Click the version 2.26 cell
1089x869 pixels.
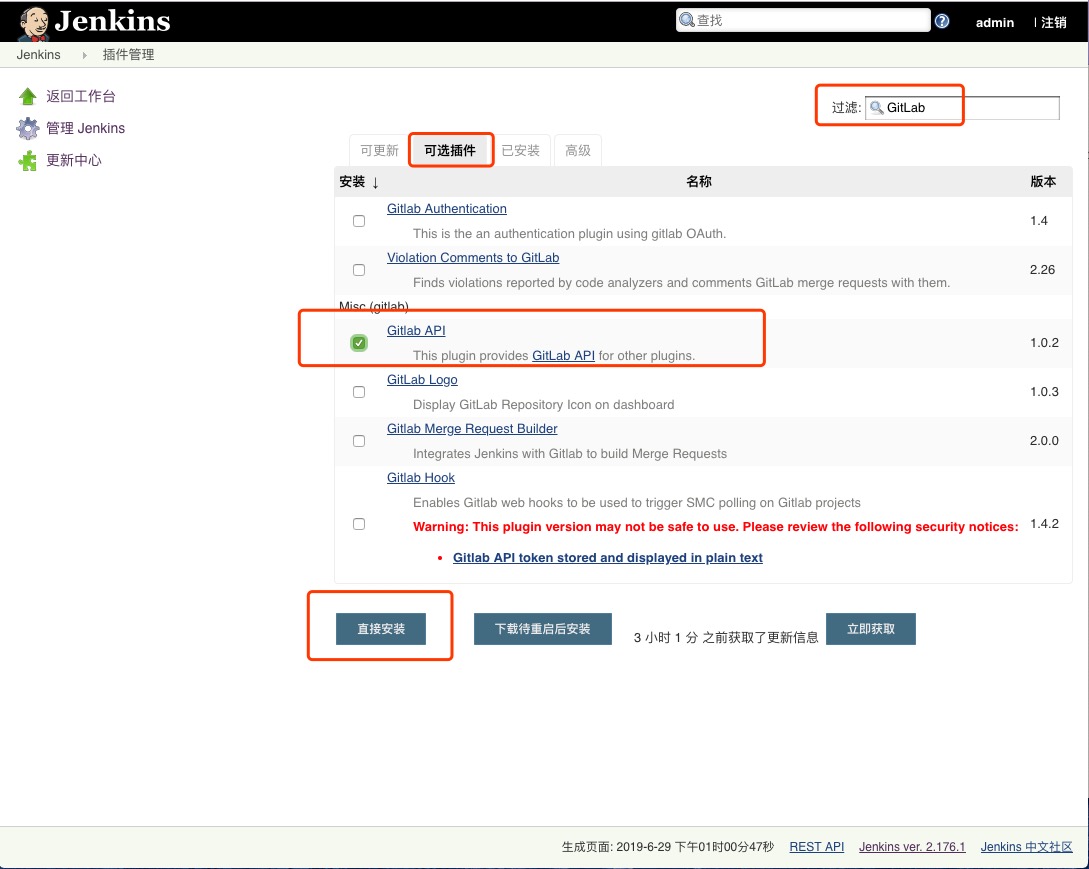pos(1042,270)
